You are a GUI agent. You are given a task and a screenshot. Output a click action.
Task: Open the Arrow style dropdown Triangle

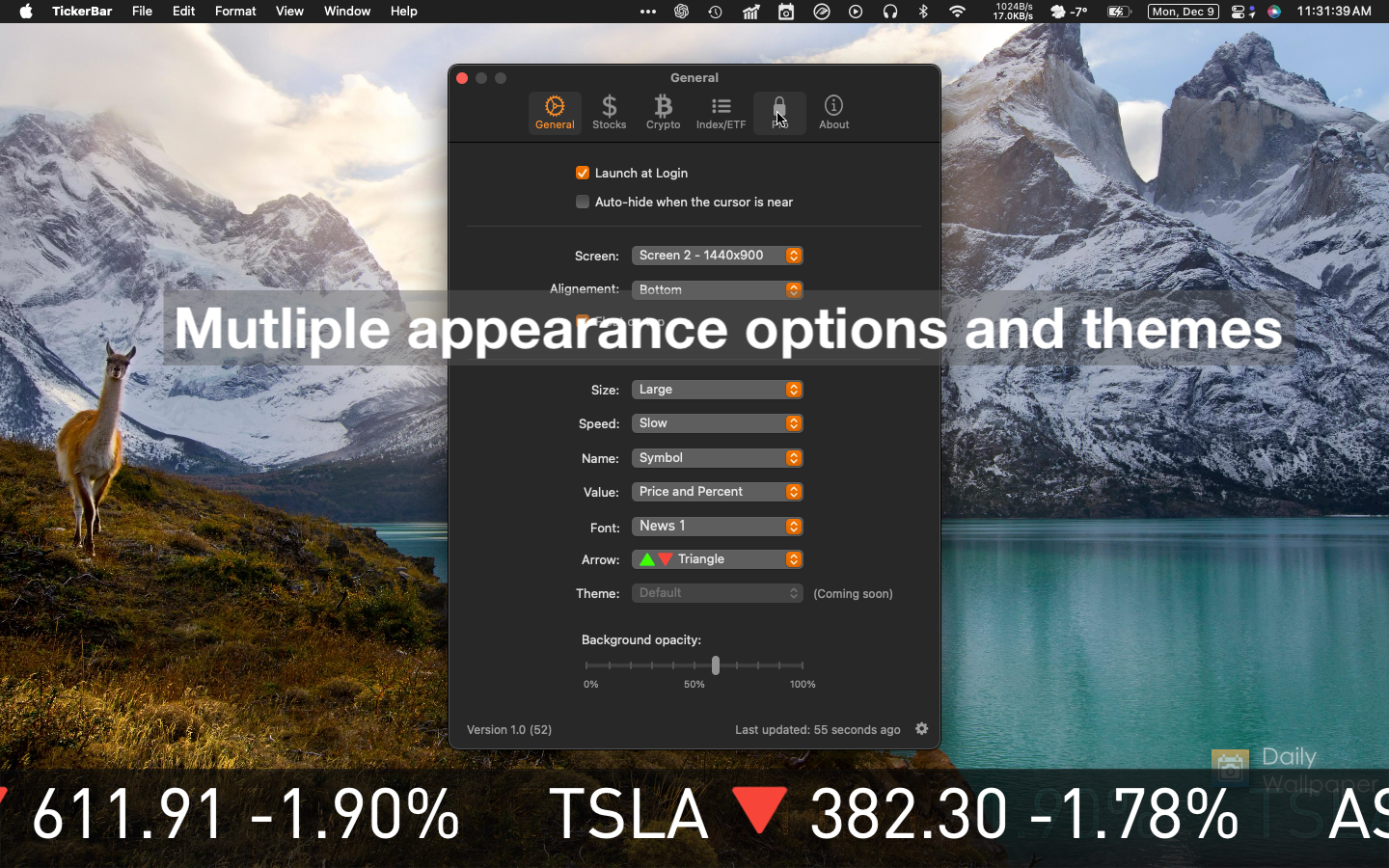click(717, 559)
